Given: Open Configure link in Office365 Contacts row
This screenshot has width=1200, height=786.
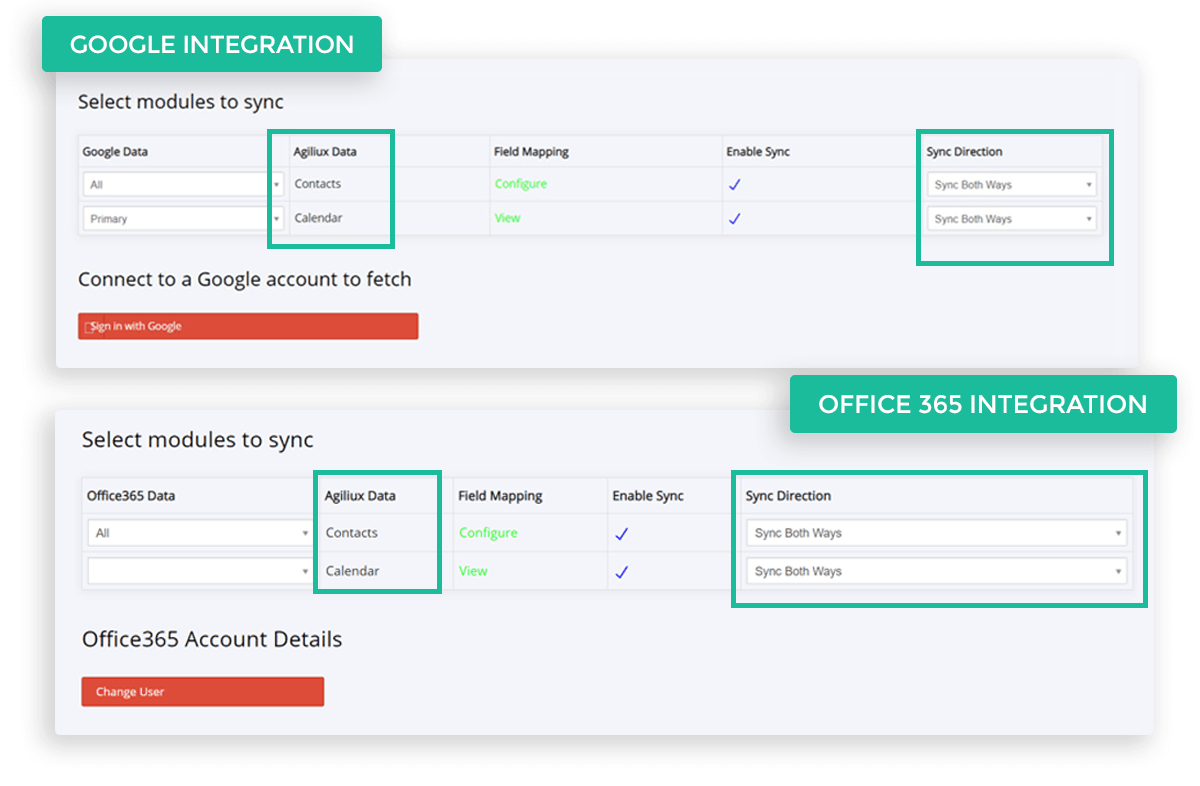Looking at the screenshot, I should [x=488, y=533].
